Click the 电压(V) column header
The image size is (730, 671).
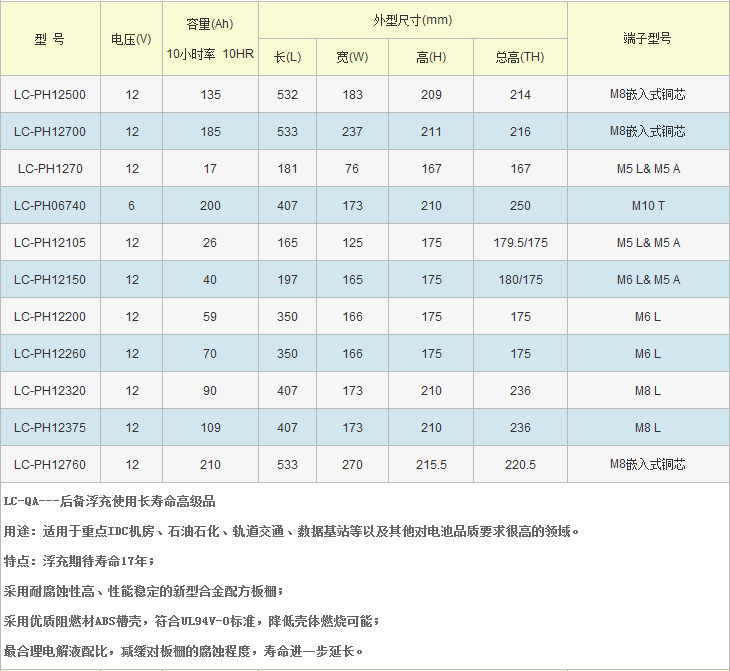[x=131, y=39]
